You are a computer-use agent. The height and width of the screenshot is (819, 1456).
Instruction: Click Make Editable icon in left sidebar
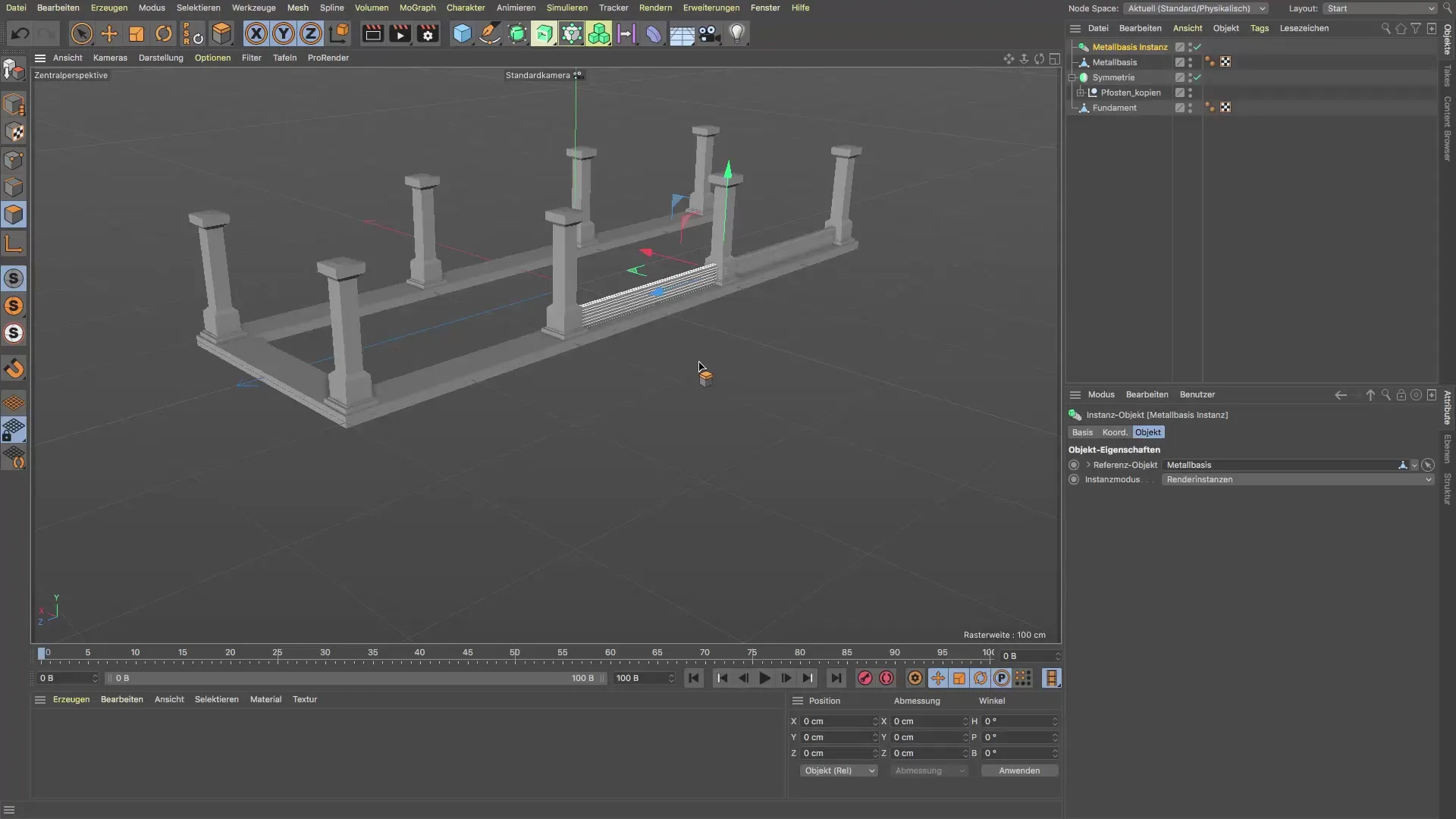[14, 70]
